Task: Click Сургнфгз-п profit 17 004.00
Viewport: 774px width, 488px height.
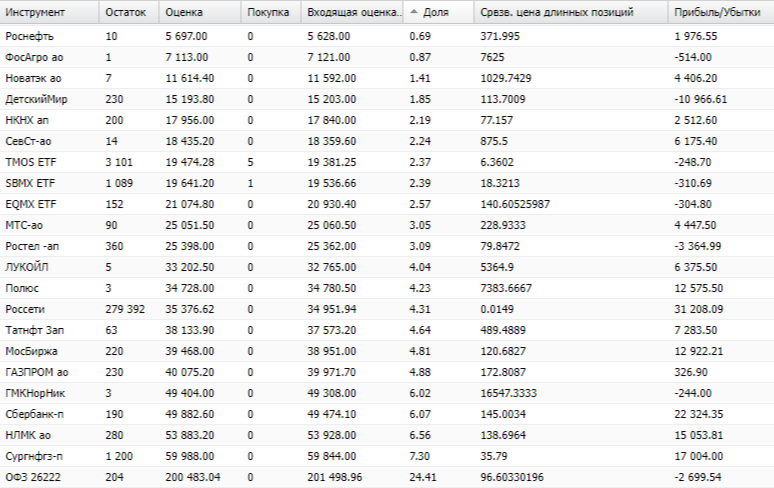Action: (x=698, y=456)
